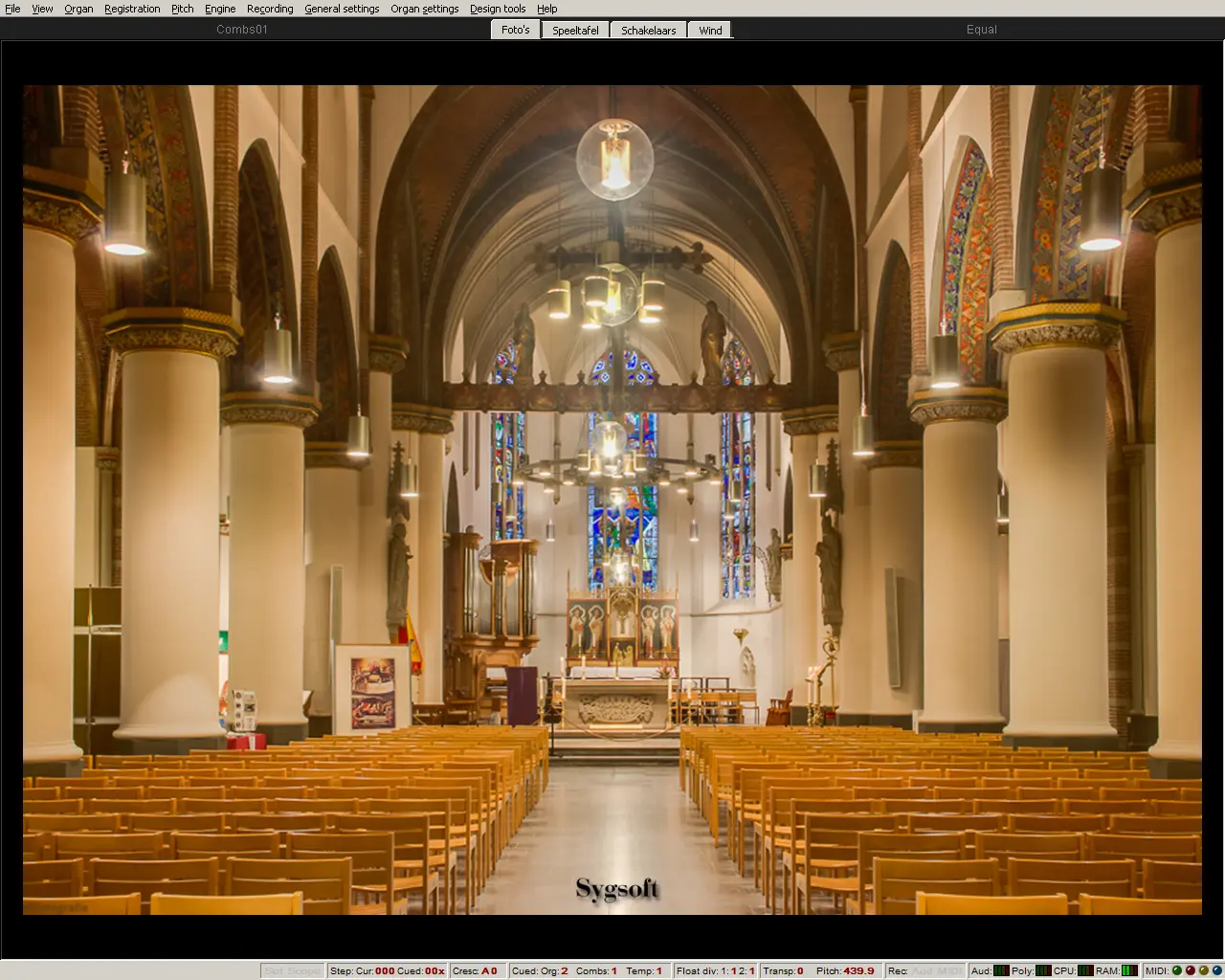1225x980 pixels.
Task: Click the green MIDI indicator light
Action: [x=1177, y=970]
